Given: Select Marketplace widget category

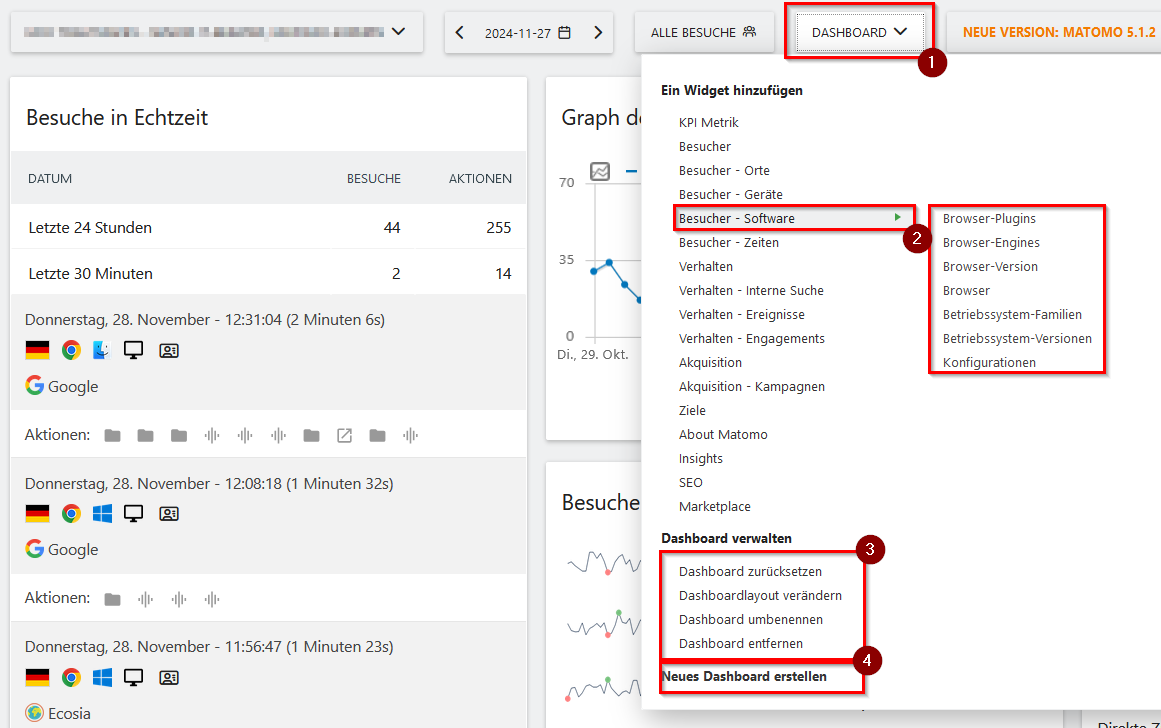Looking at the screenshot, I should (715, 507).
